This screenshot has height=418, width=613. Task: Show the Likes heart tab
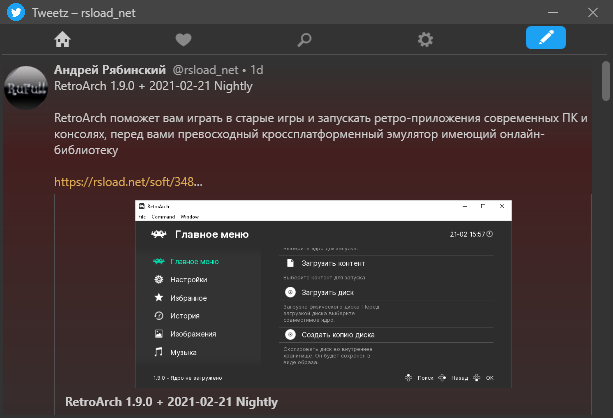183,39
